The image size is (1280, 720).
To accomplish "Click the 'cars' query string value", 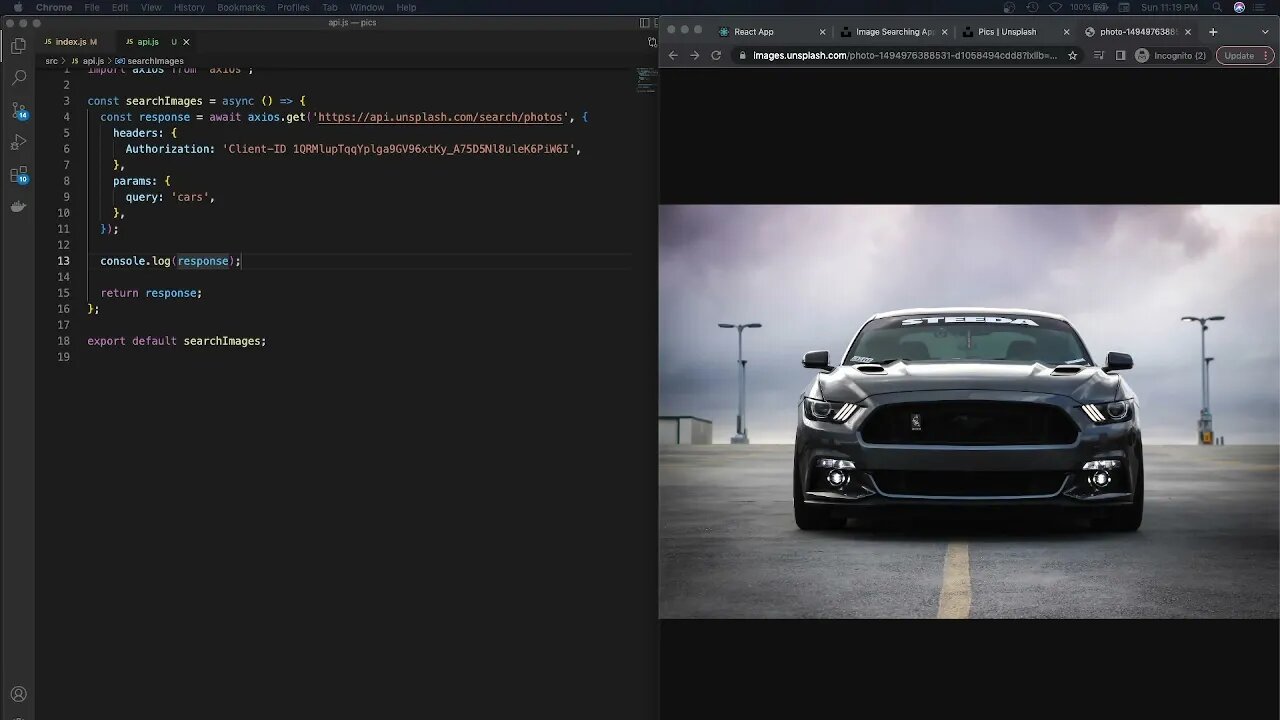I will [x=190, y=197].
